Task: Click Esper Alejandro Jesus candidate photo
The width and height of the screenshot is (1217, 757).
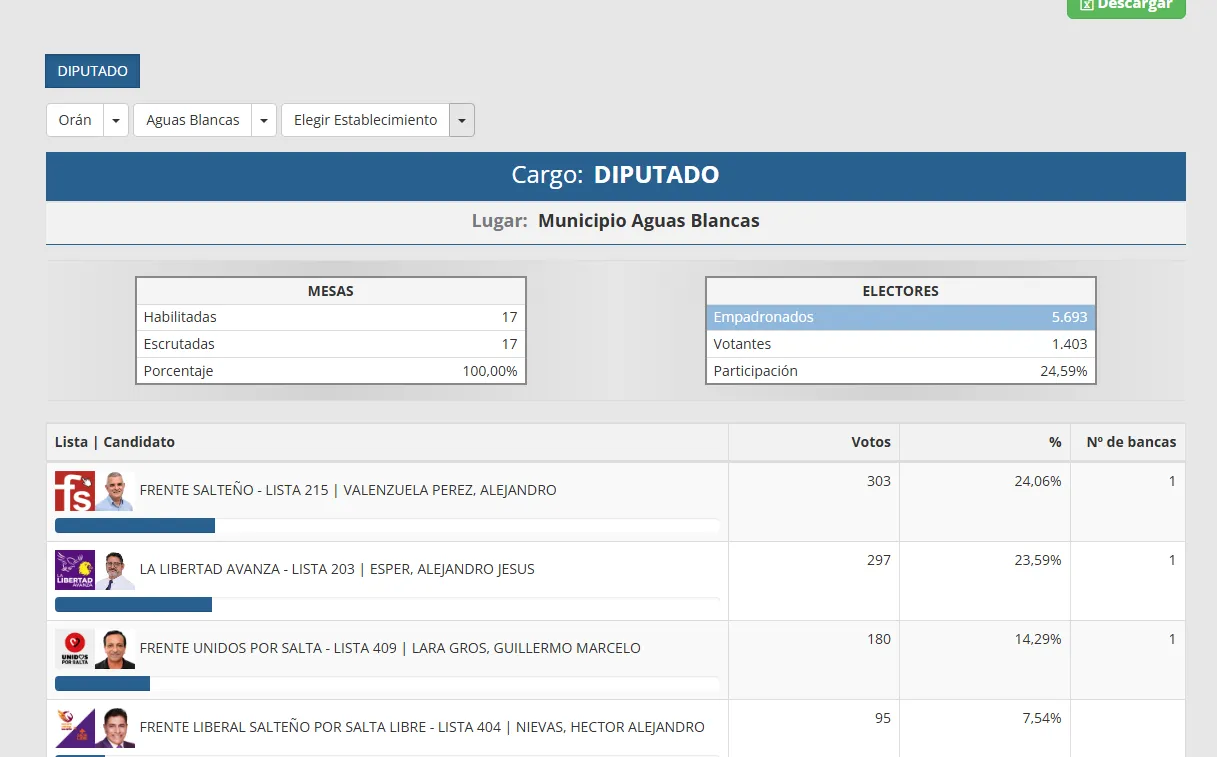Action: (115, 570)
